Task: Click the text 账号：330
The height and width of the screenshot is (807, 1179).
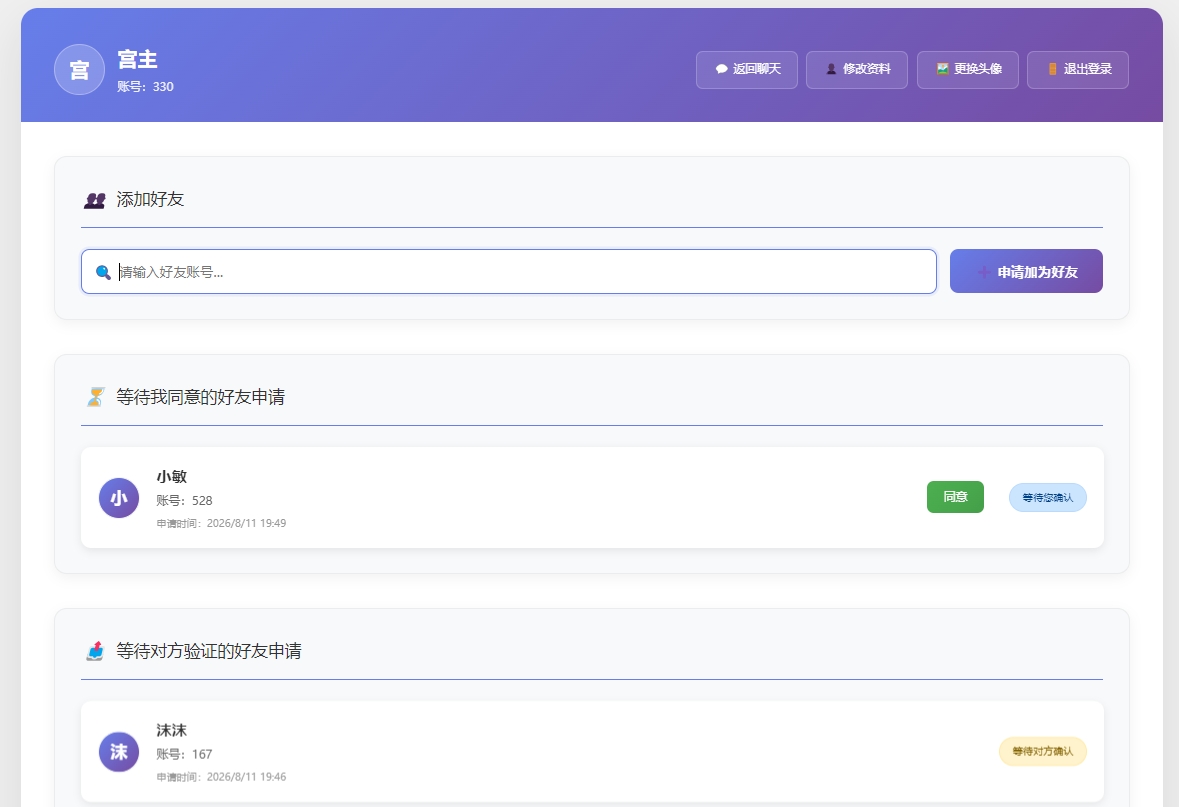Action: point(145,86)
